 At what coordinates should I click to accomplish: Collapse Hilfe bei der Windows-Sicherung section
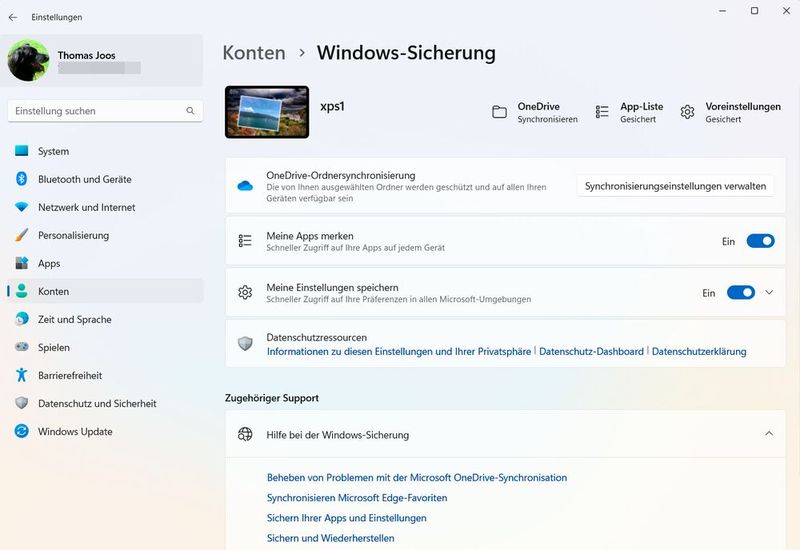[x=769, y=434]
